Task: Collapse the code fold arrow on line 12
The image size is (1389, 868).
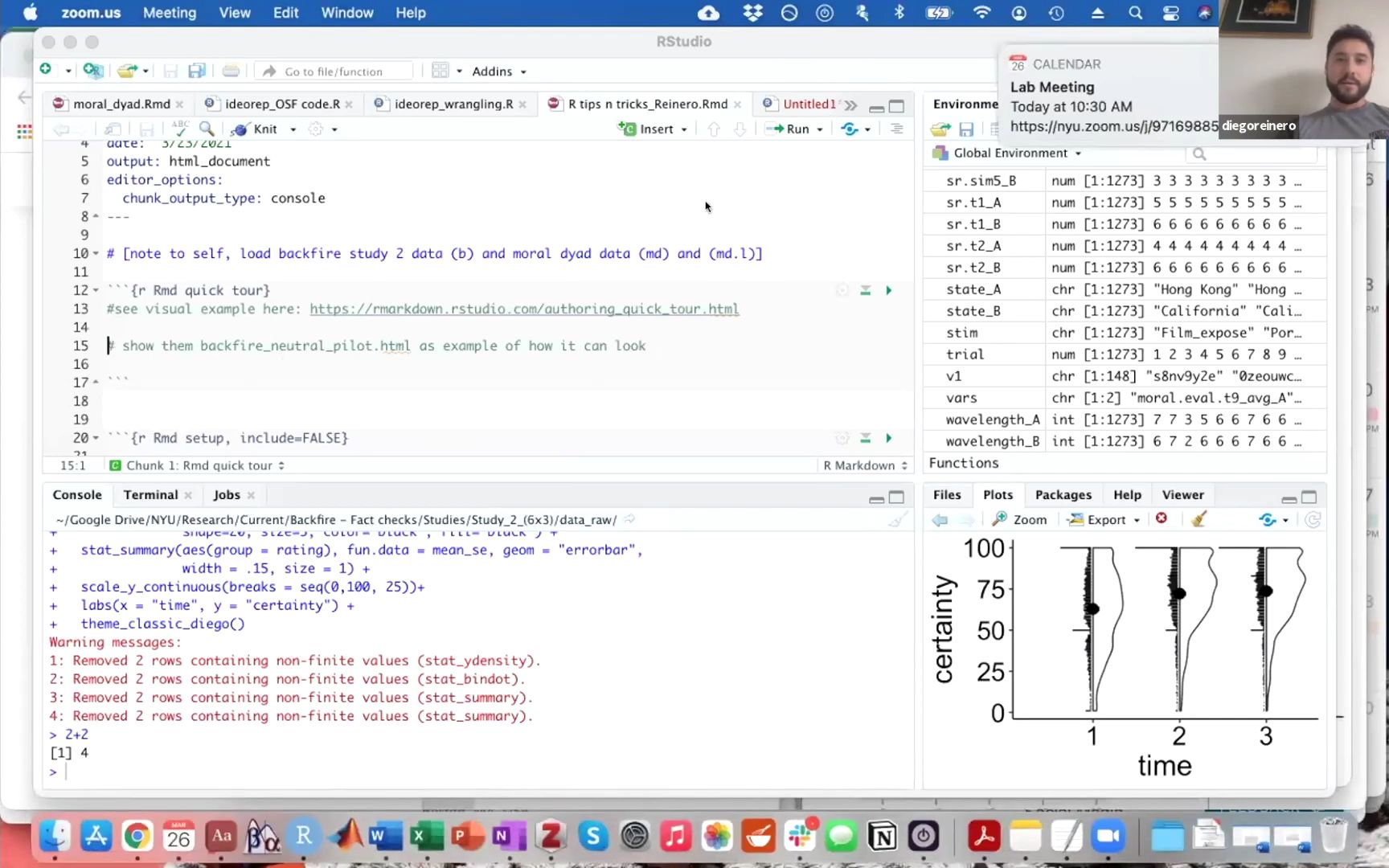Action: tap(96, 290)
